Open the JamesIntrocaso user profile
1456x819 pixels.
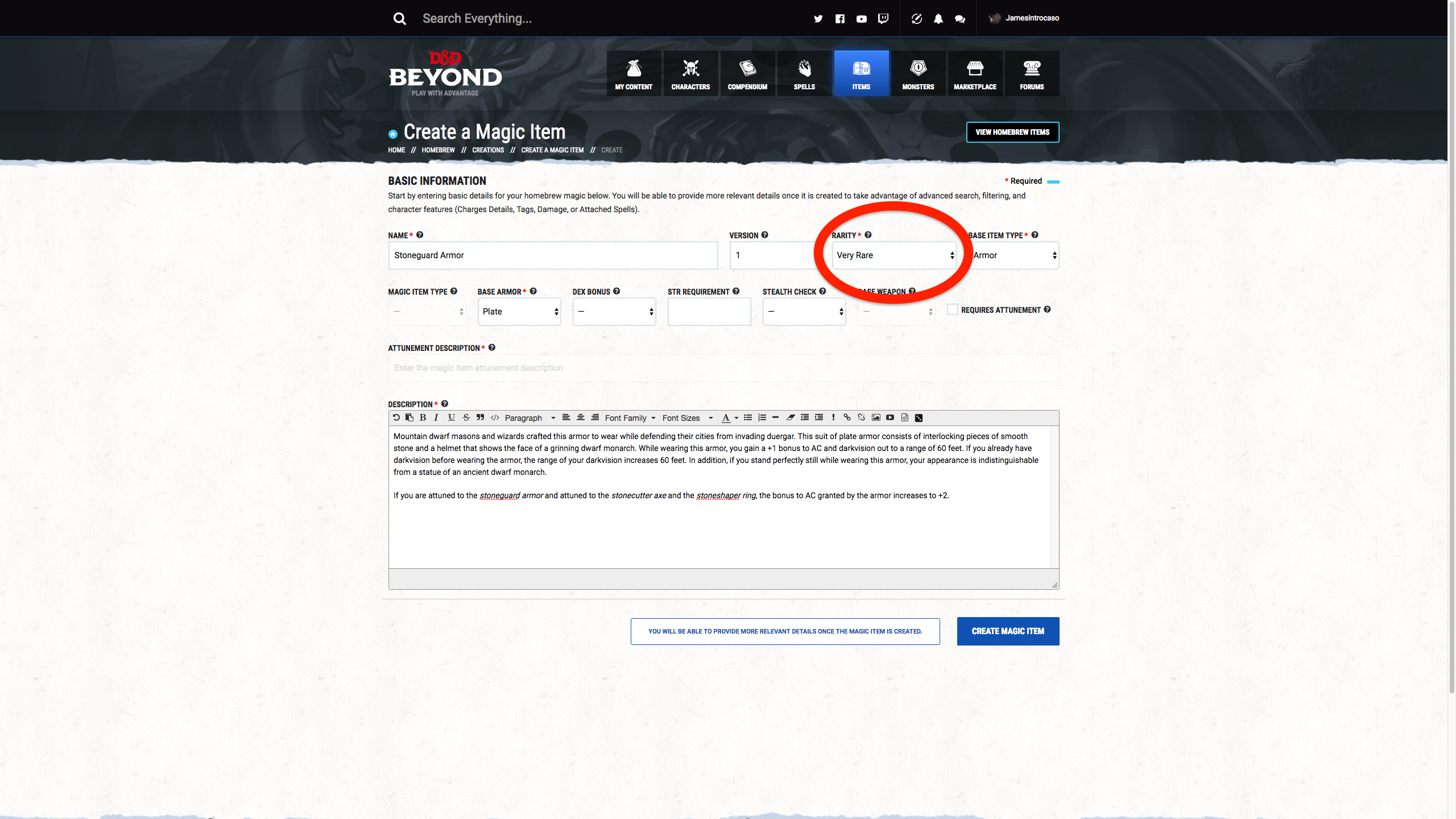coord(1024,18)
